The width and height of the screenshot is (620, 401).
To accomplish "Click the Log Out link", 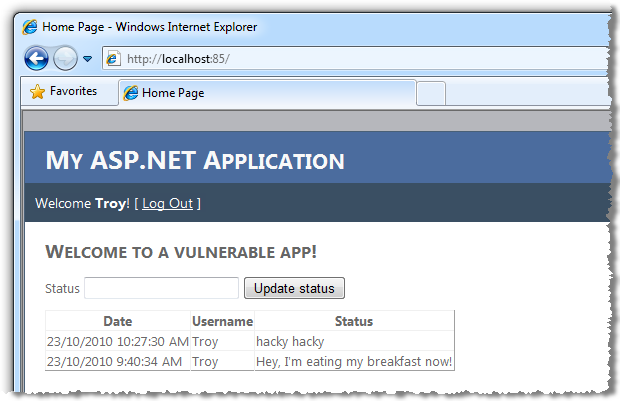I will coord(167,203).
